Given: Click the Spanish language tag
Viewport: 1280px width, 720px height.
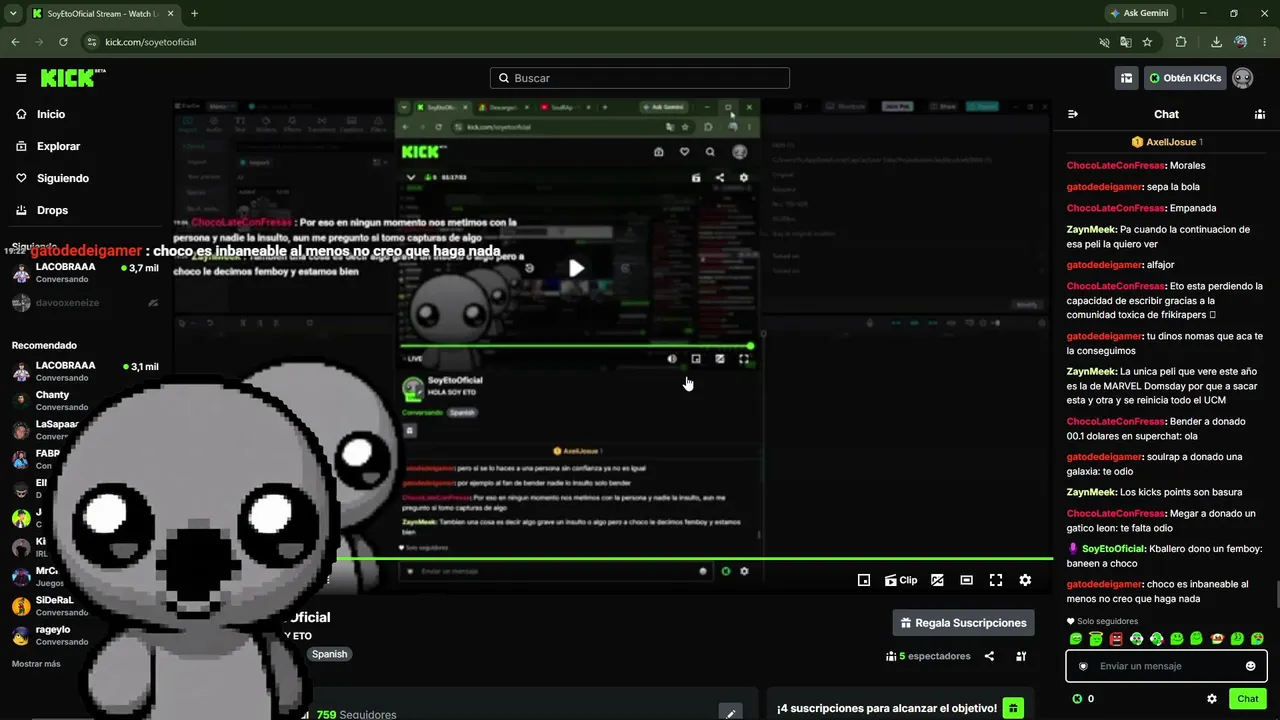Looking at the screenshot, I should (329, 654).
